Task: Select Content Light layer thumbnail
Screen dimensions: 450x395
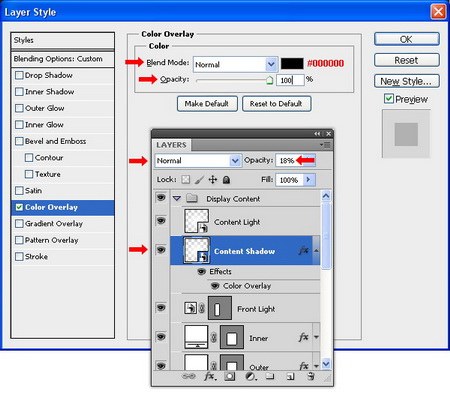Action: pos(196,221)
